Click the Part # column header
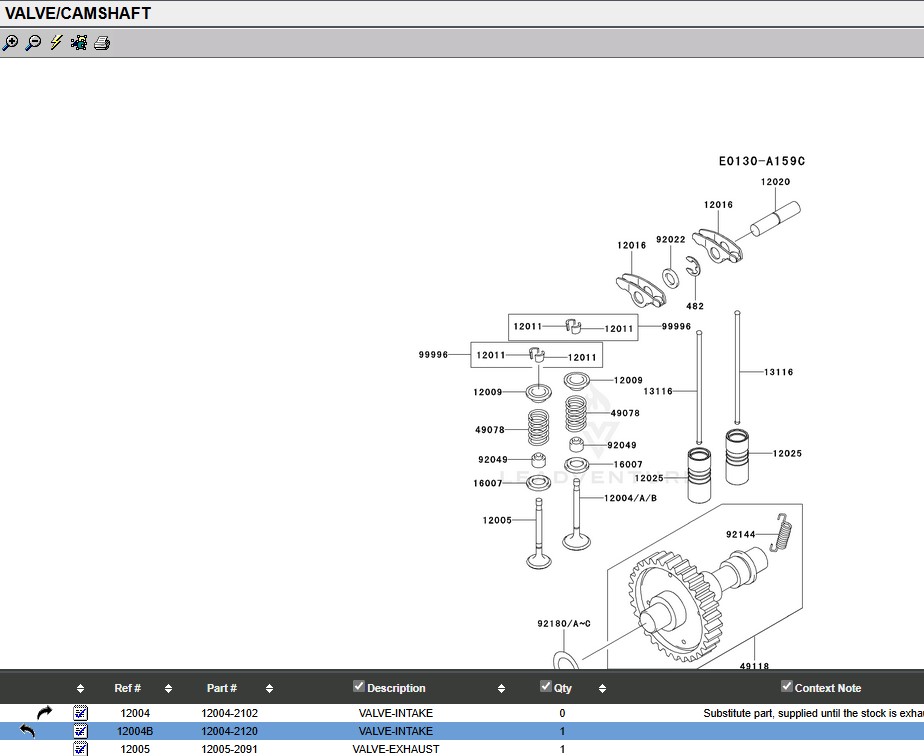The image size is (924, 756). [221, 688]
